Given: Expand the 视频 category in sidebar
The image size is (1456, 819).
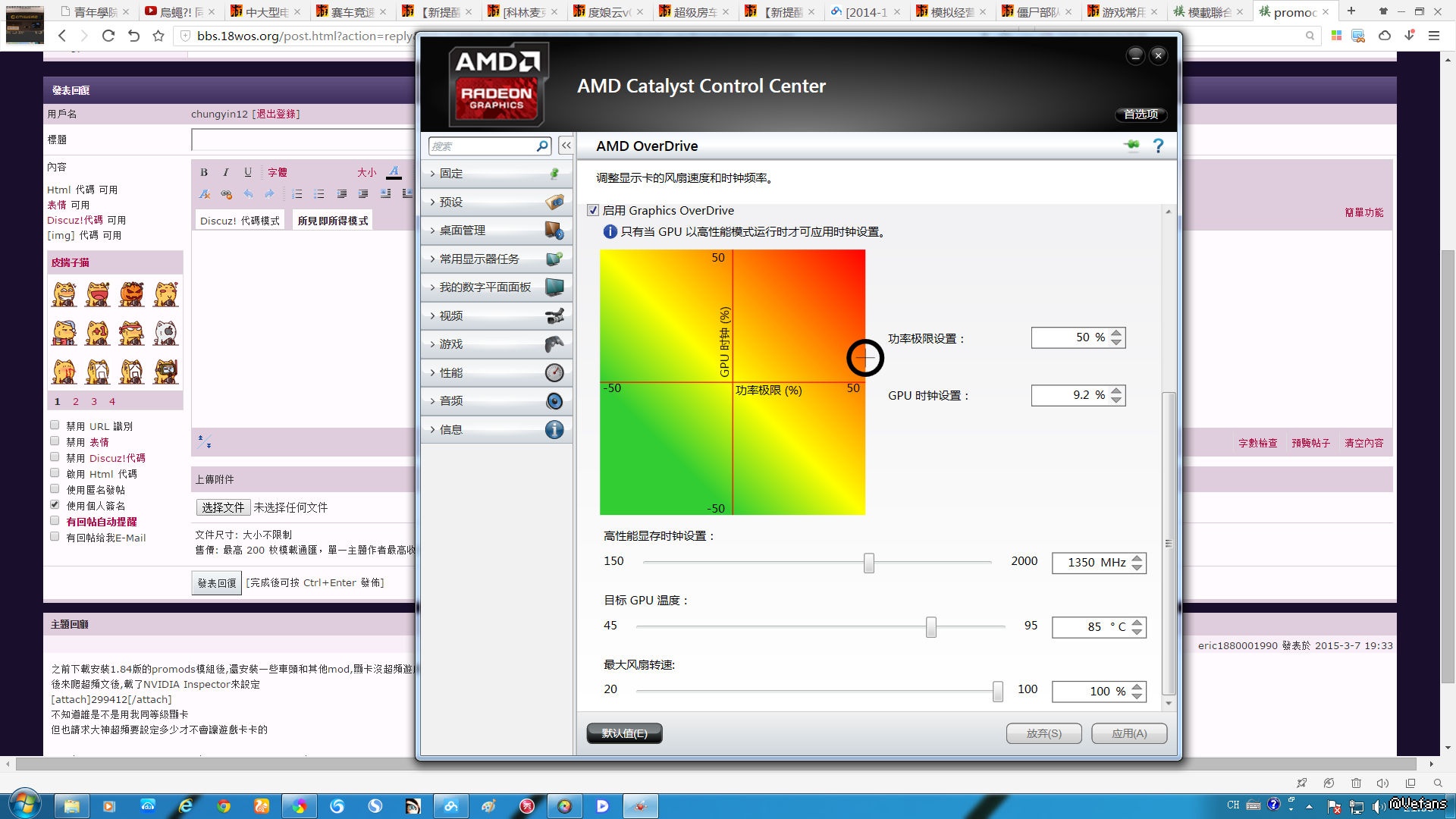Looking at the screenshot, I should pyautogui.click(x=451, y=316).
